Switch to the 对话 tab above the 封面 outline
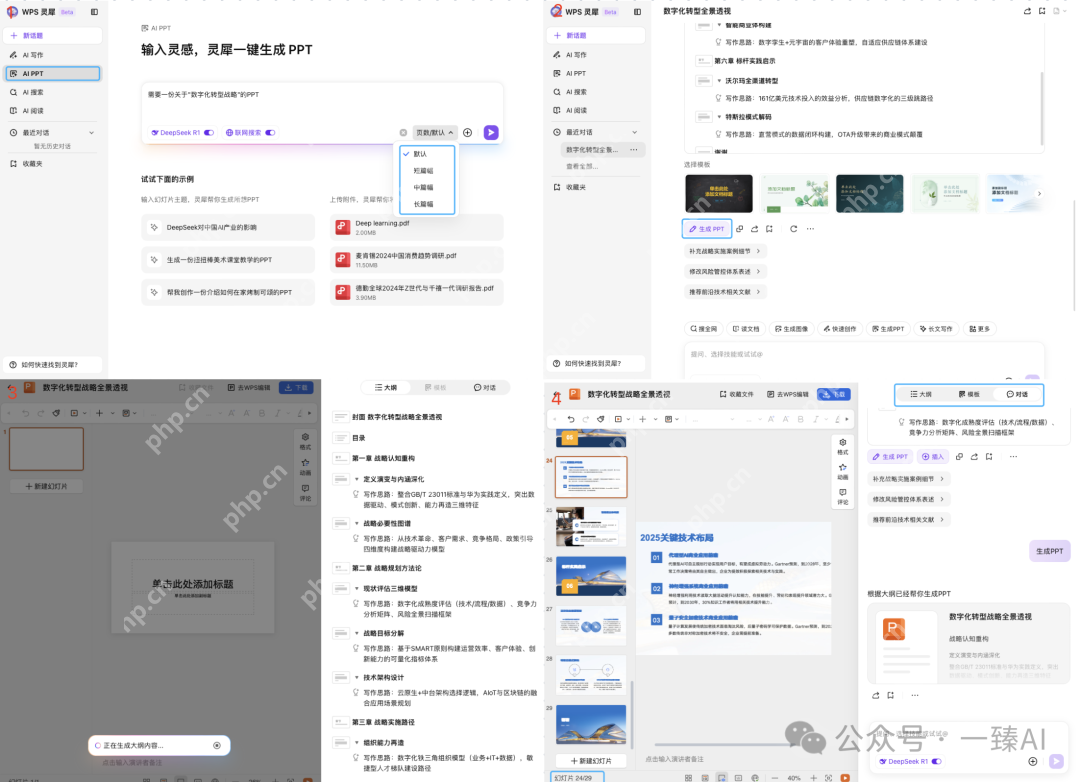The width and height of the screenshot is (1080, 782). pyautogui.click(x=485, y=388)
